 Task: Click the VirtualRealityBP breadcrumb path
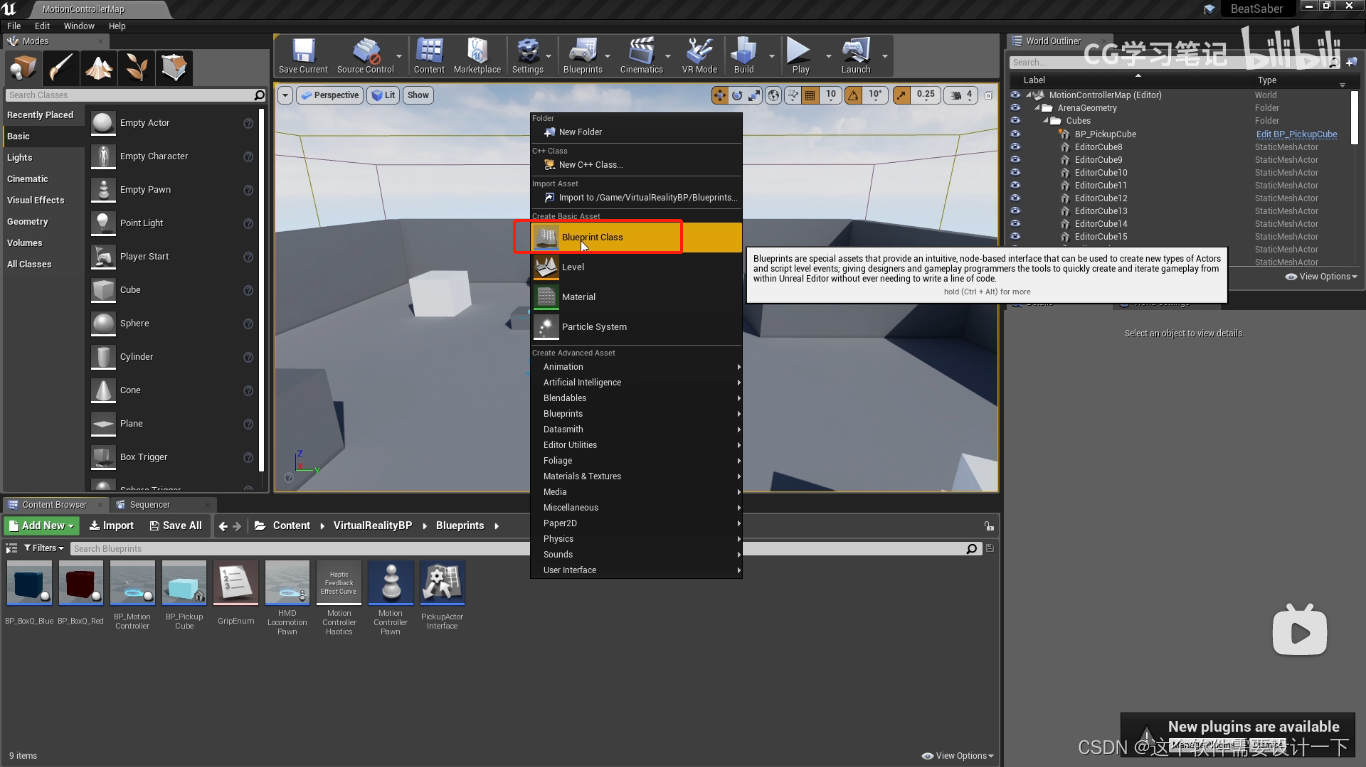pyautogui.click(x=372, y=525)
